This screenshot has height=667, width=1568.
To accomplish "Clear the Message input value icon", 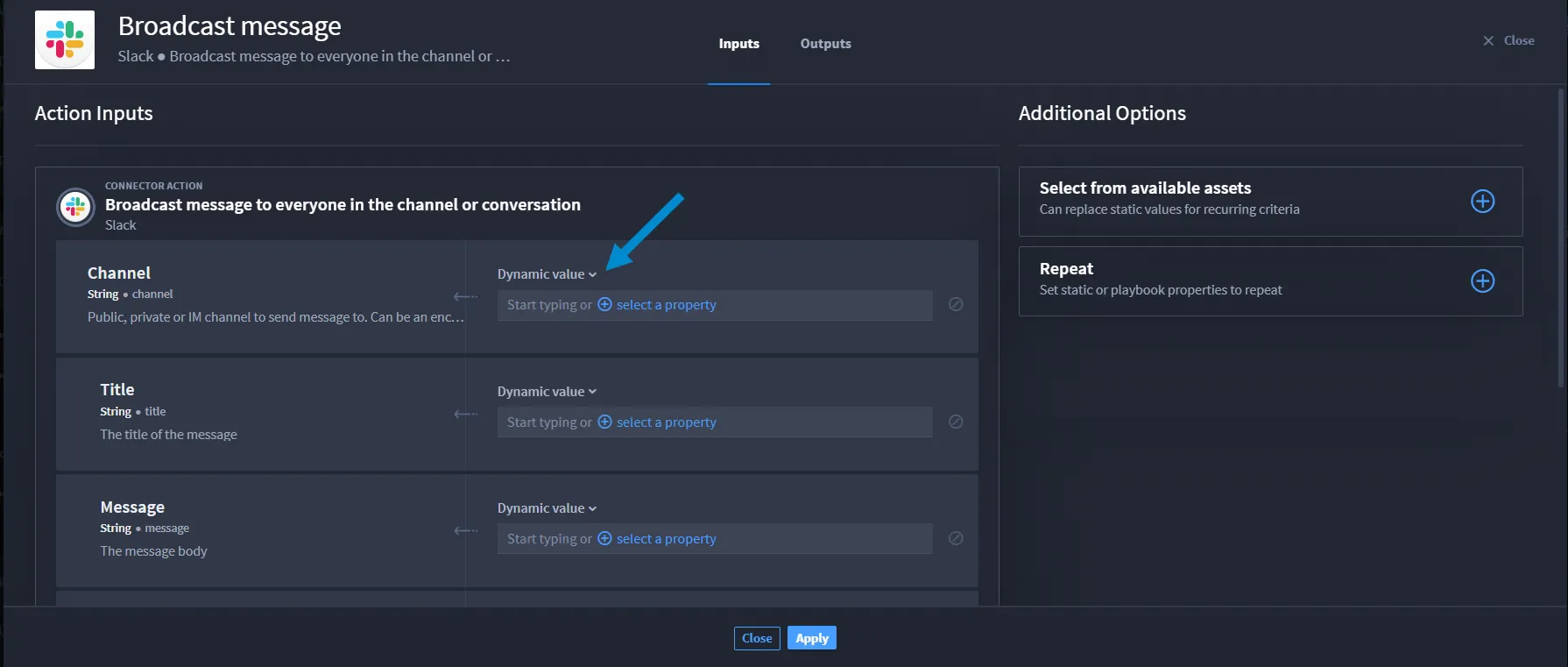I will pyautogui.click(x=956, y=538).
